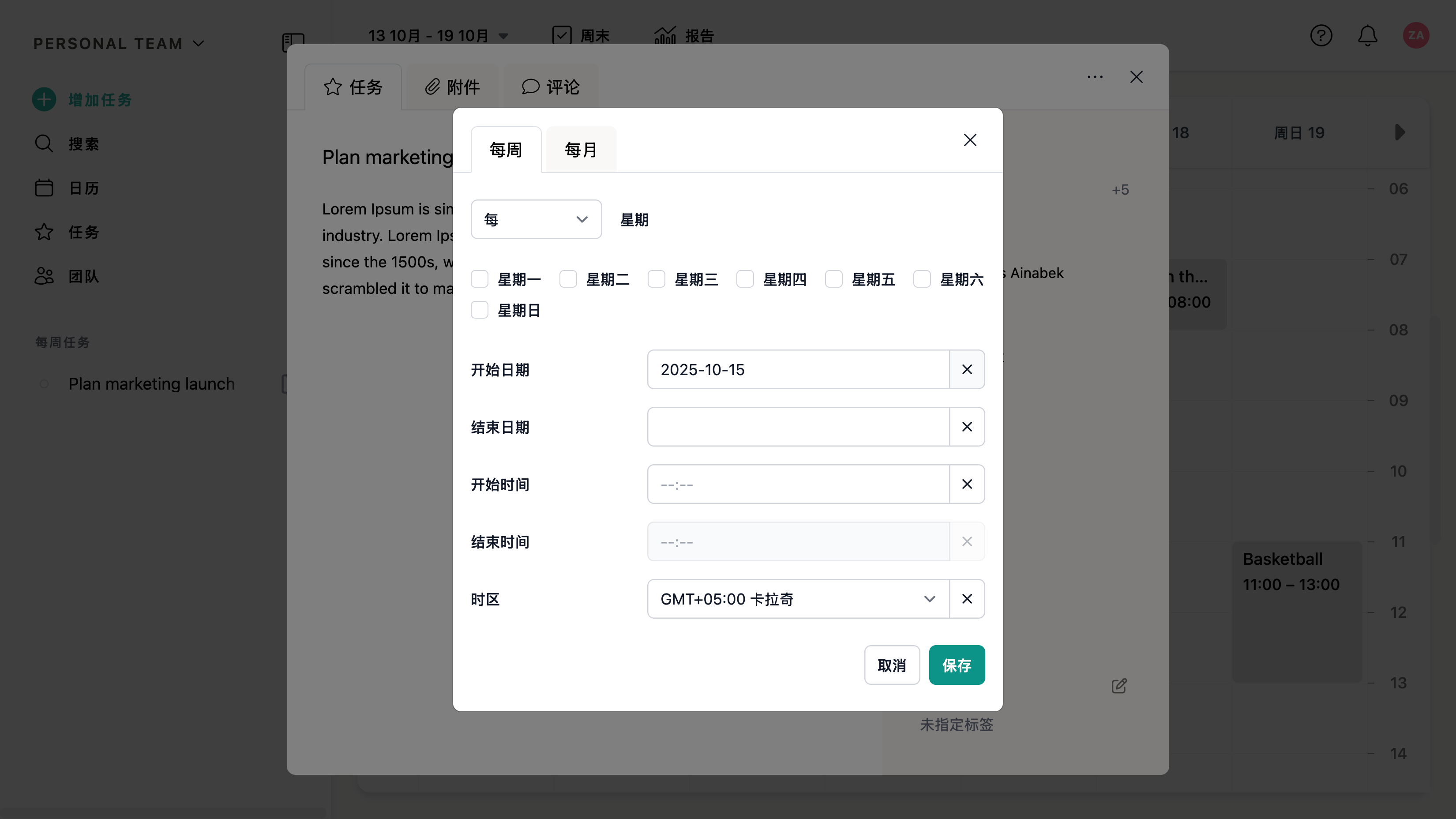Viewport: 1456px width, 819px height.
Task: Click into the 开始时间 time input
Action: click(x=798, y=484)
